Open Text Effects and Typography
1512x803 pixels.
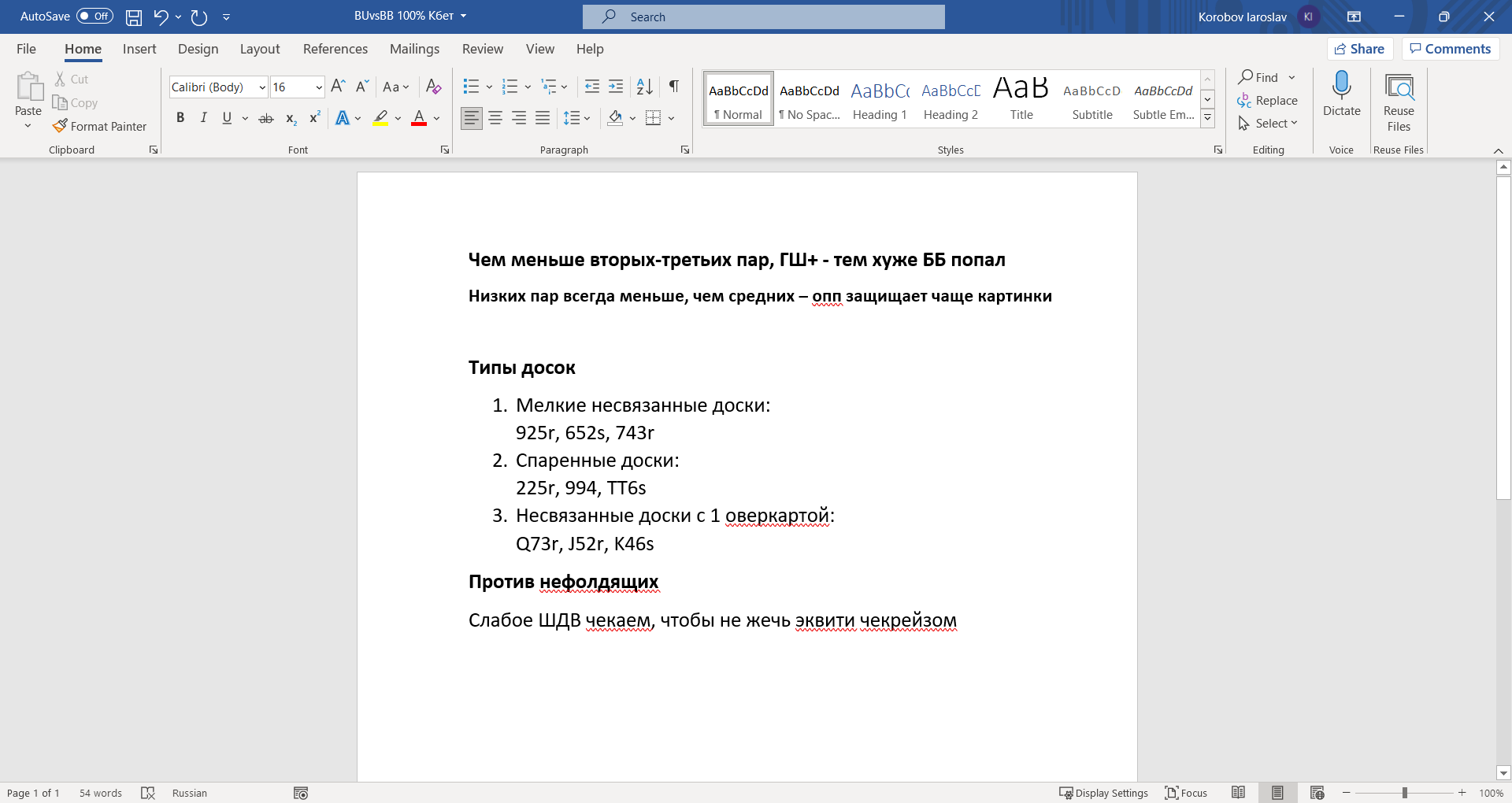tap(343, 118)
